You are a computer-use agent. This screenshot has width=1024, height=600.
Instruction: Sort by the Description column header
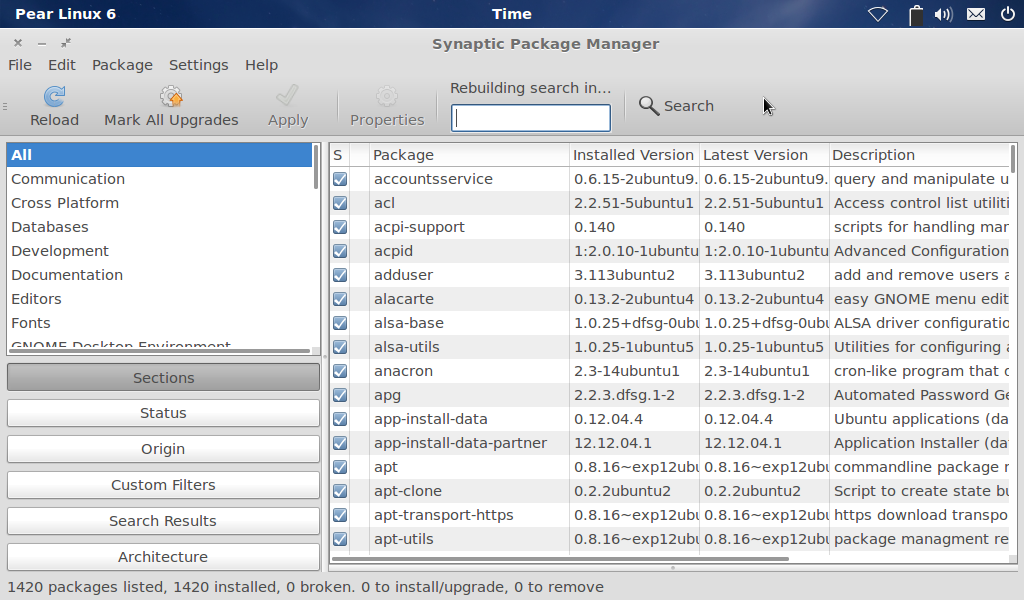pyautogui.click(x=919, y=155)
